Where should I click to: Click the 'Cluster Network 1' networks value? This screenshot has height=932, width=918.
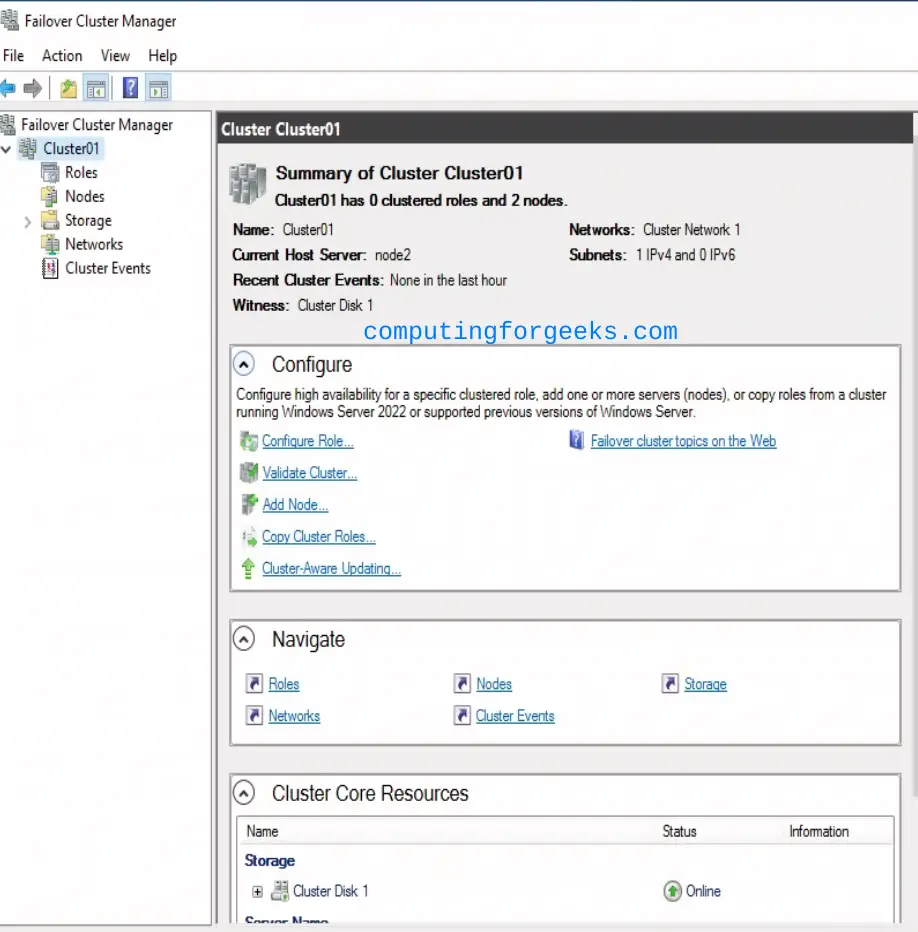point(691,230)
